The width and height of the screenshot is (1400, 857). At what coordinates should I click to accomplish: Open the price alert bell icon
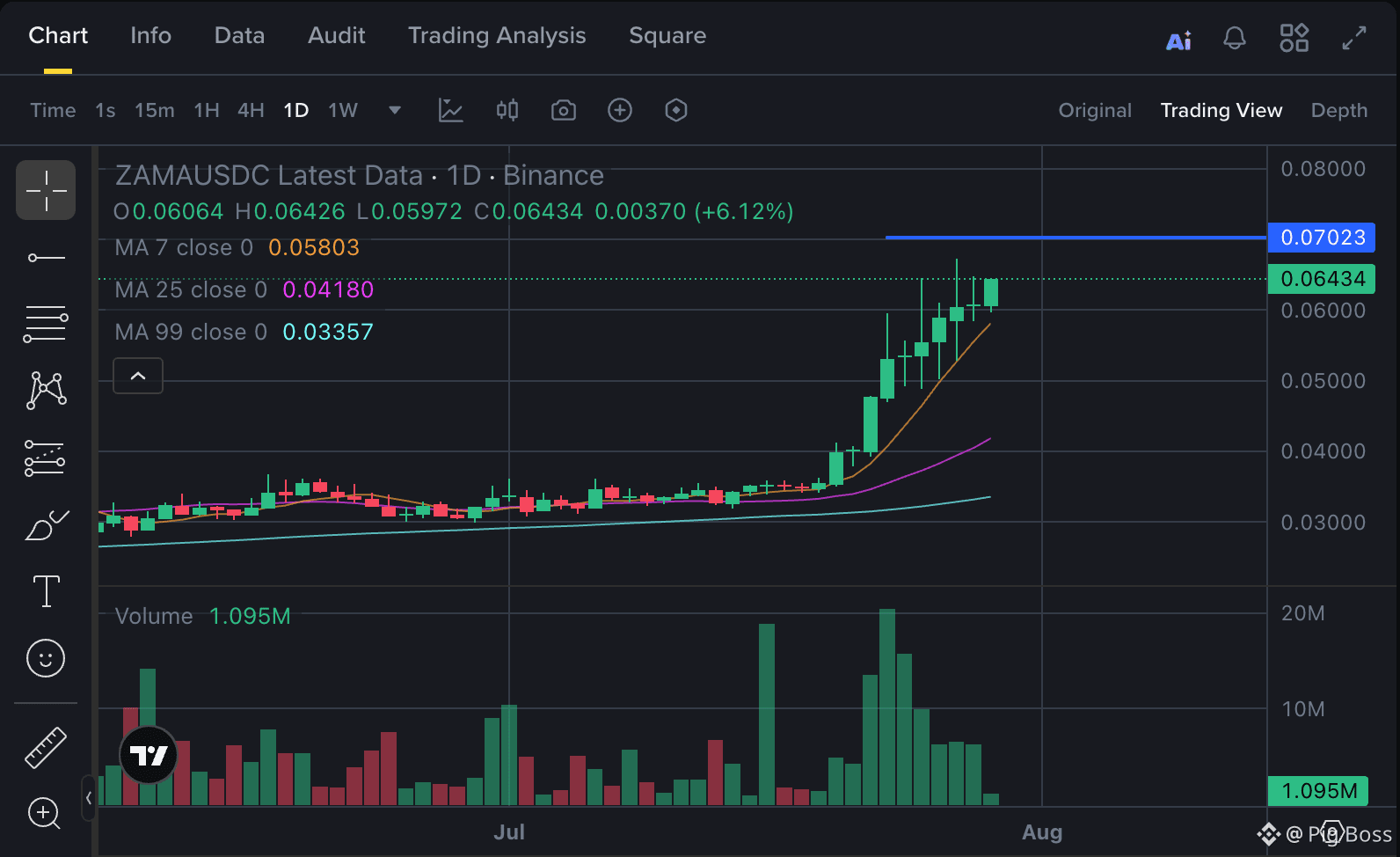point(1235,38)
